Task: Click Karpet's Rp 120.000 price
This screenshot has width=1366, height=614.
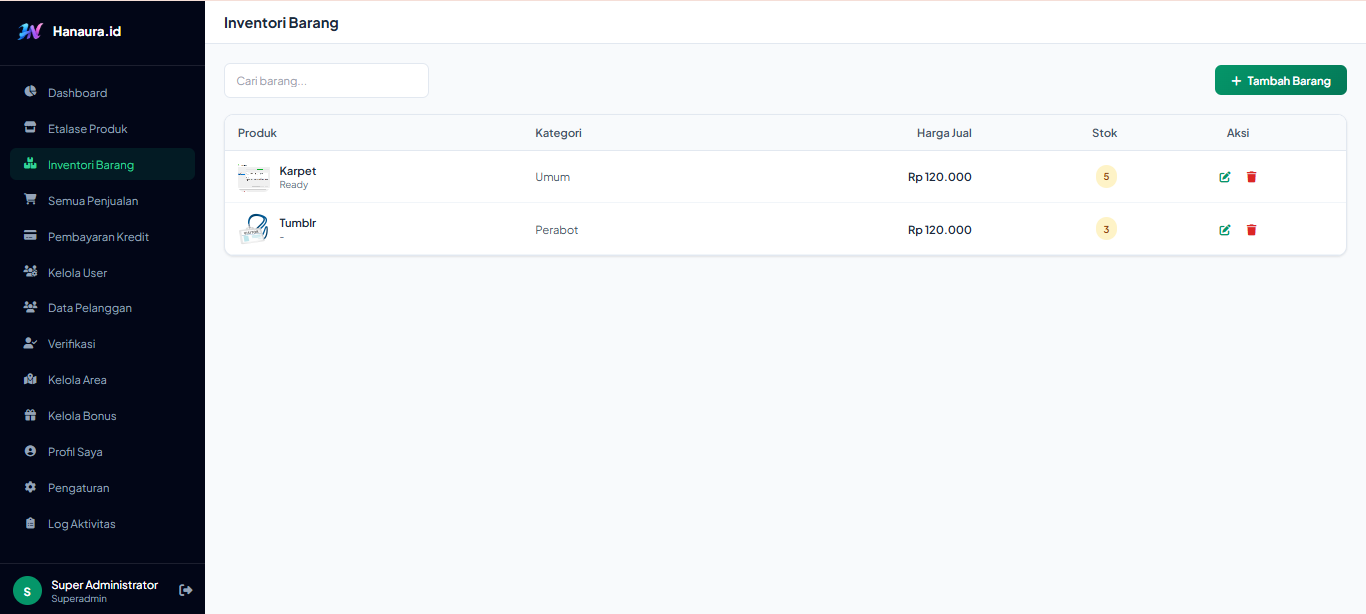Action: coord(940,177)
